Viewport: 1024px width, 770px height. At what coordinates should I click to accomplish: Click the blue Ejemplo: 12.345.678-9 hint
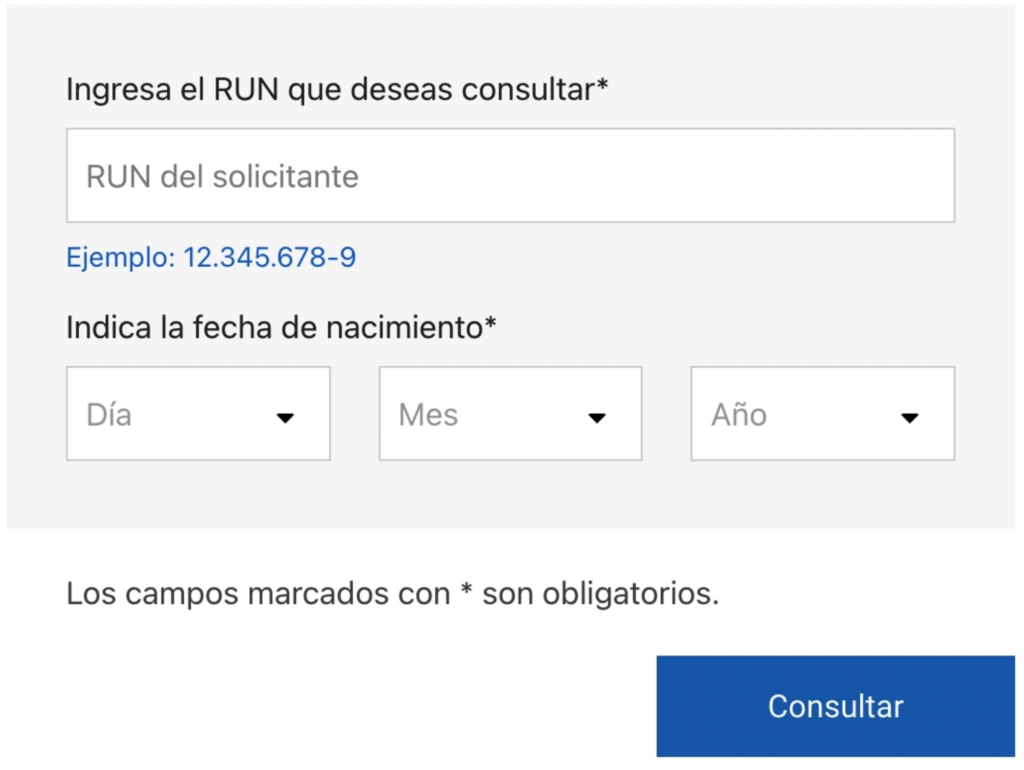point(211,258)
